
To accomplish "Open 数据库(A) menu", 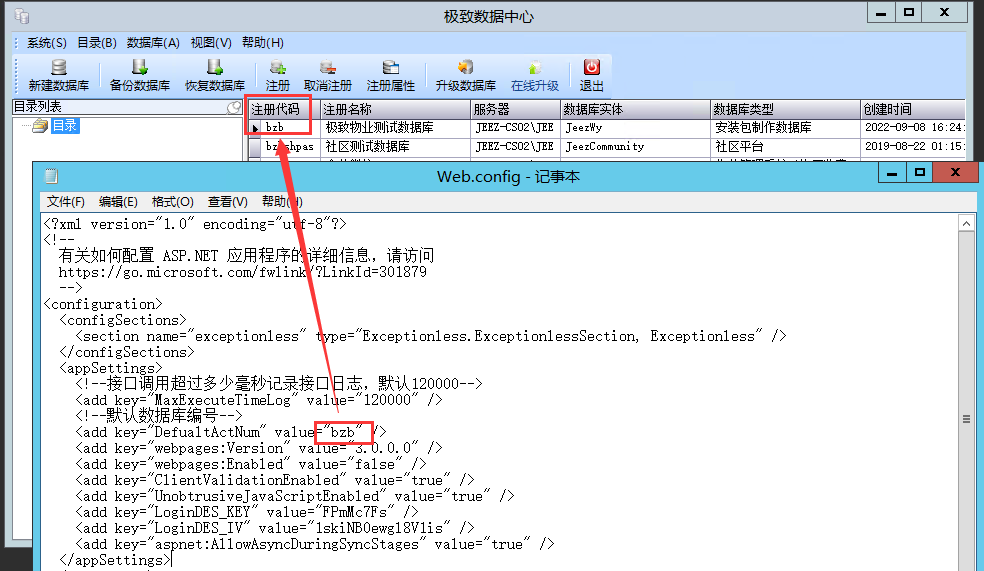I will (x=153, y=43).
